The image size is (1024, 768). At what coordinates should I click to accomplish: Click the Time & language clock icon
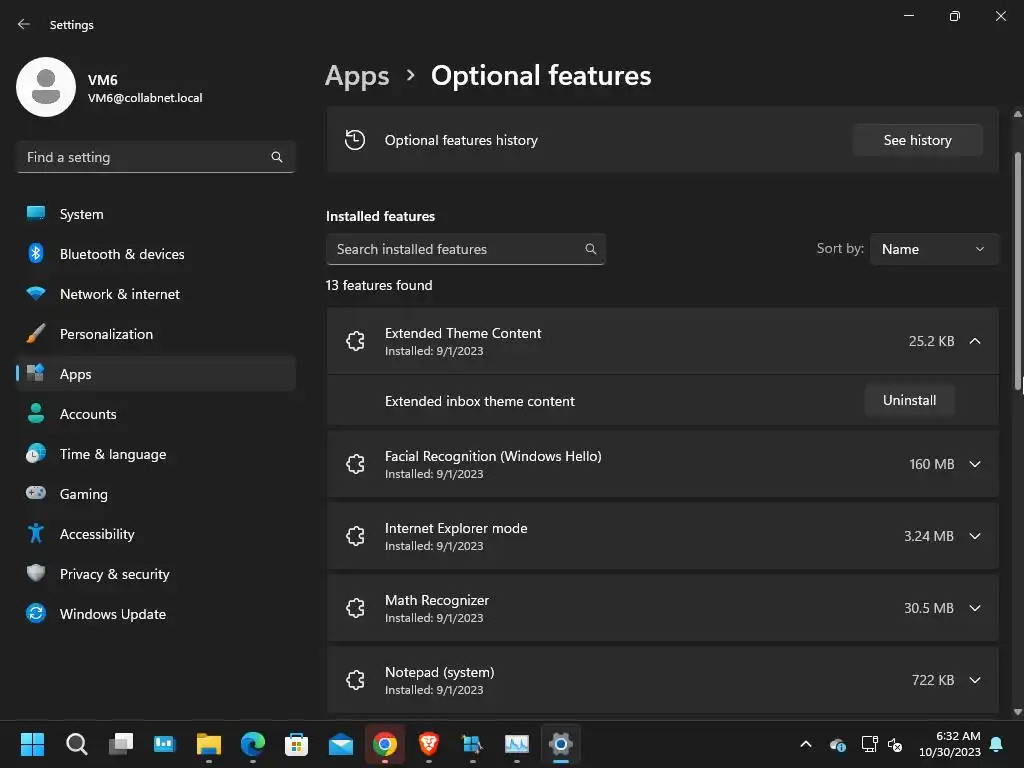coord(36,453)
